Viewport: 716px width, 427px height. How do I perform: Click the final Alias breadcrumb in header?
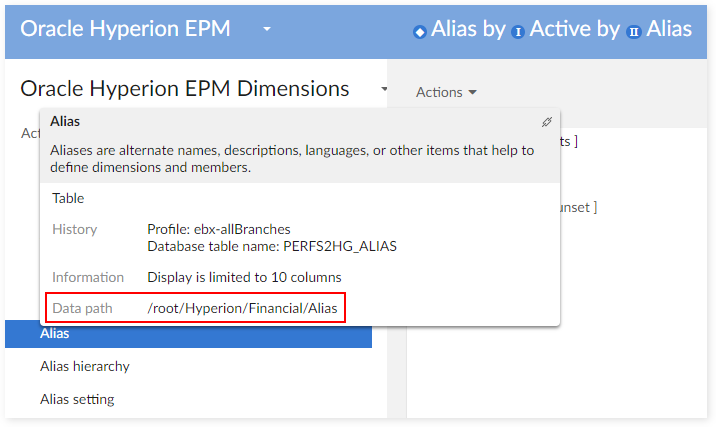click(669, 29)
